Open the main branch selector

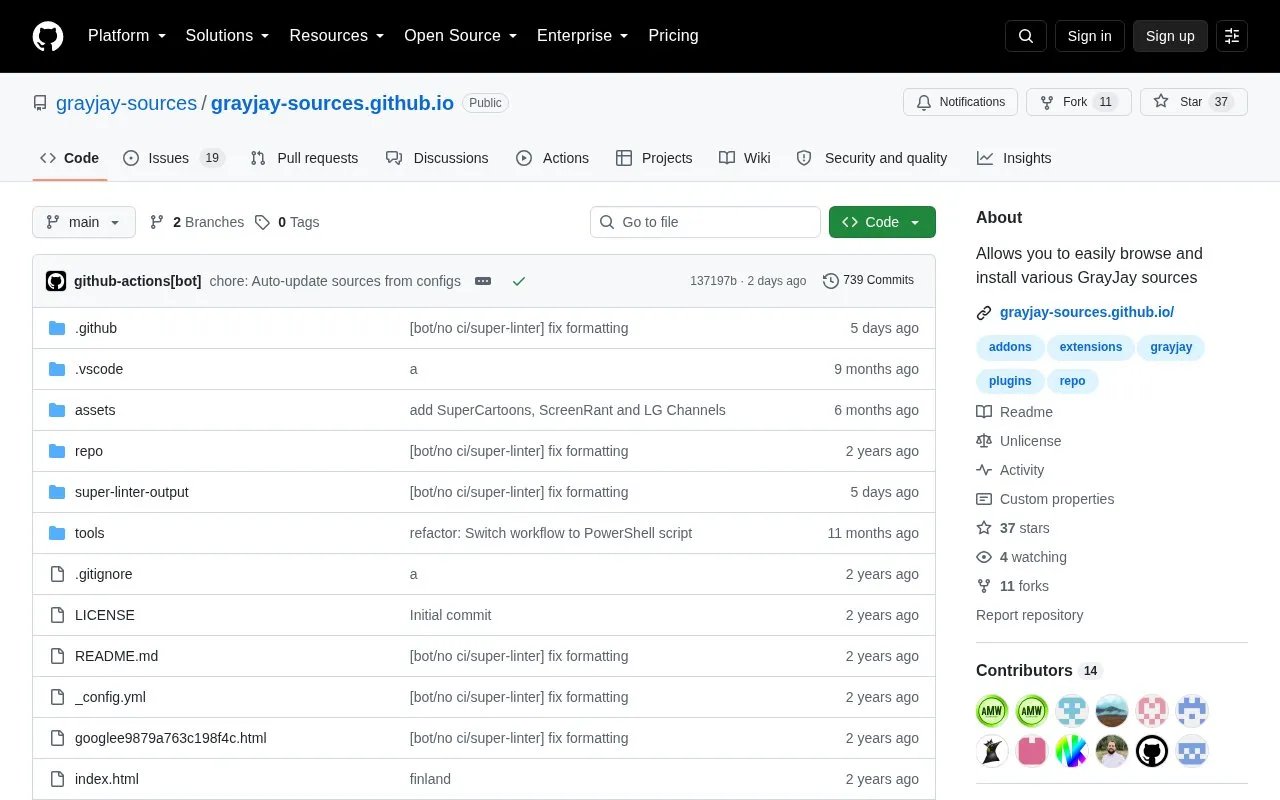[x=84, y=222]
